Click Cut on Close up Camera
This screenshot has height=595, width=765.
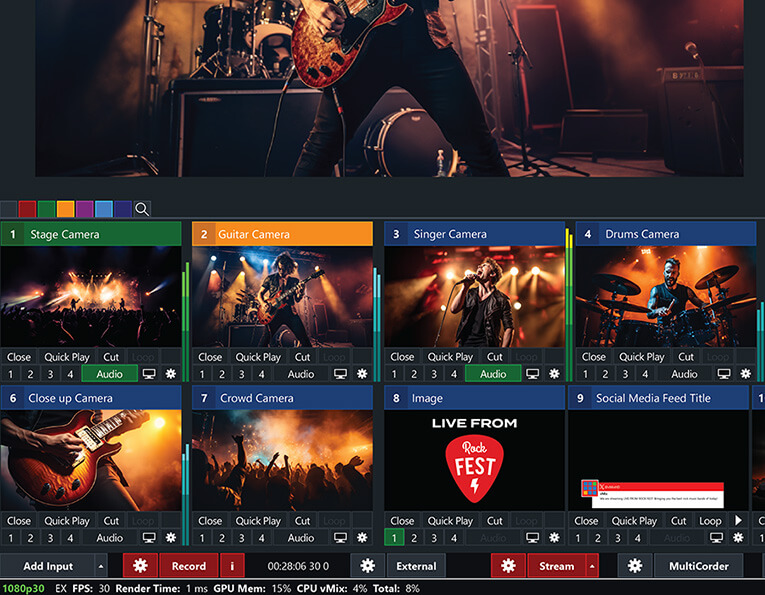[x=111, y=520]
